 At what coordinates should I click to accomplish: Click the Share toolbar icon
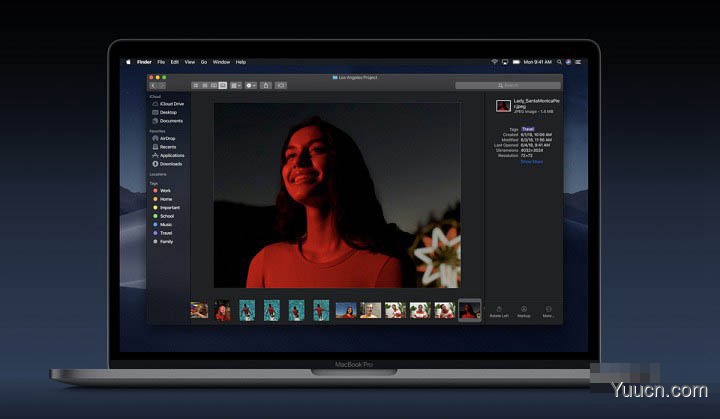point(266,85)
